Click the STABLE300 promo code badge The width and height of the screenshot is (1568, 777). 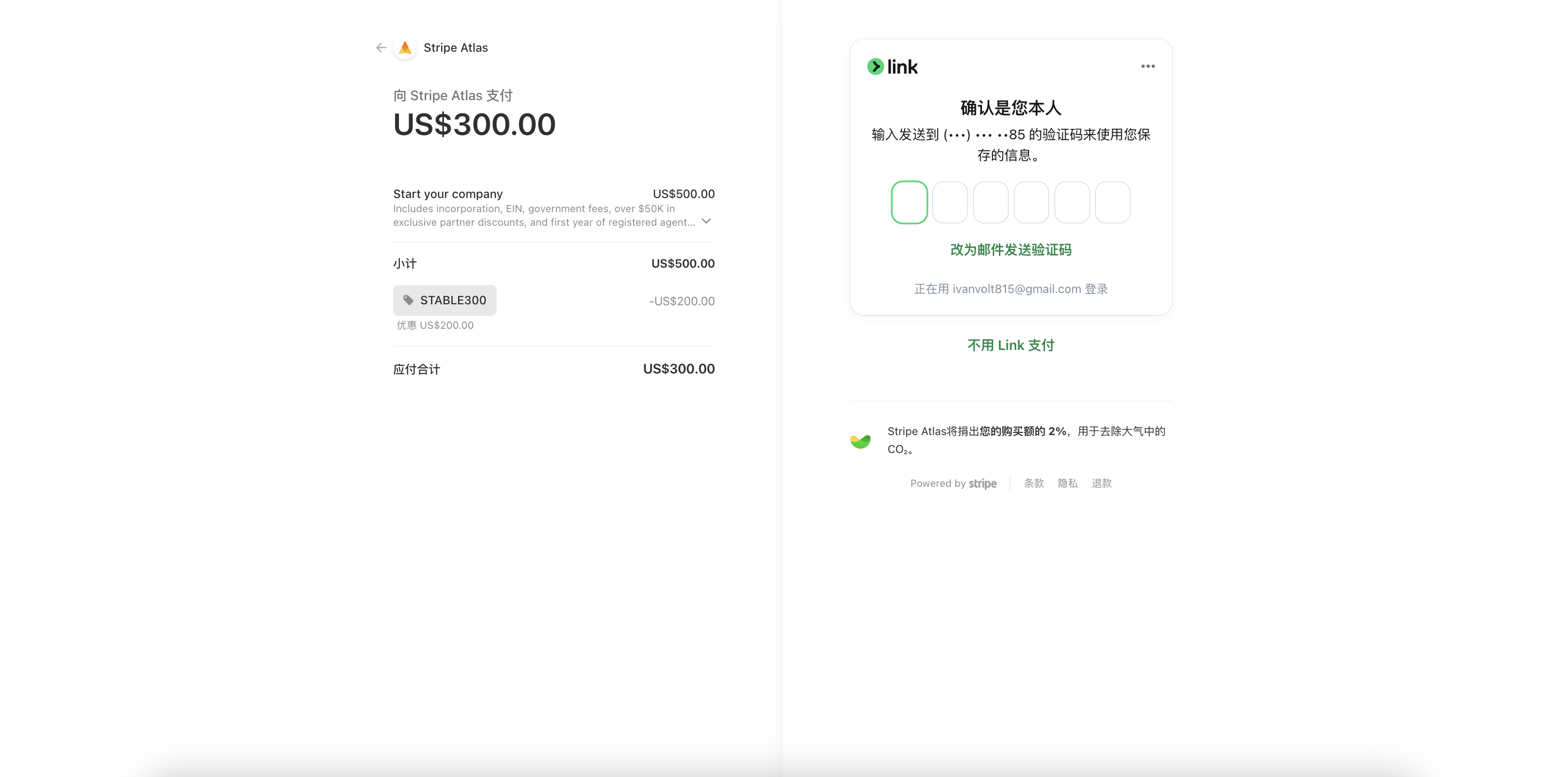click(x=453, y=300)
